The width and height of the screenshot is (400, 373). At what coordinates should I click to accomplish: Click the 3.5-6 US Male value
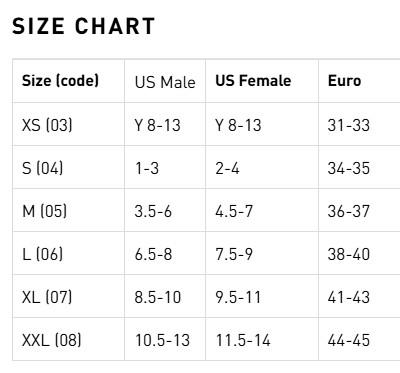coord(153,211)
